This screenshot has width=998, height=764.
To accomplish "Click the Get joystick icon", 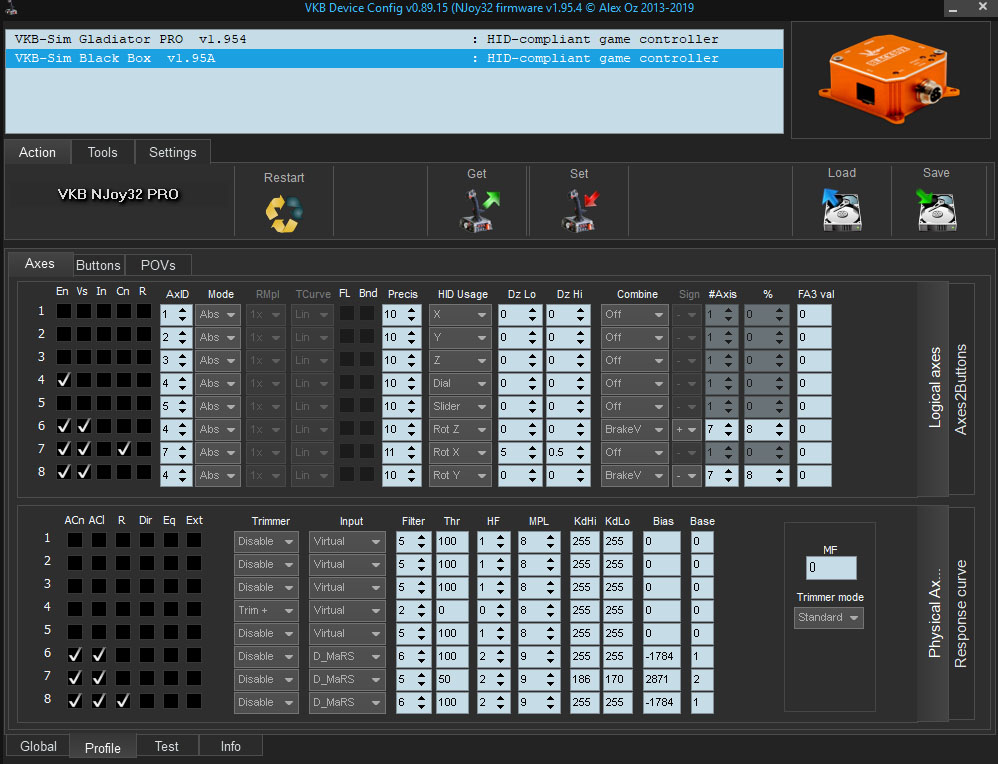I will click(479, 211).
